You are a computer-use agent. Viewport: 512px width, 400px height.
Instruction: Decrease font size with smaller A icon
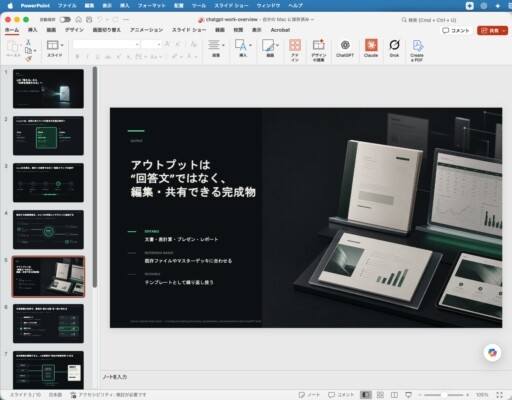coord(178,44)
